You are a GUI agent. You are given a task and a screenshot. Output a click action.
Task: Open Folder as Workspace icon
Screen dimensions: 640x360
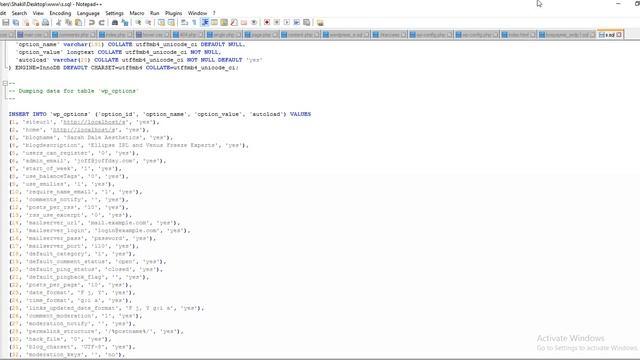pos(244,22)
